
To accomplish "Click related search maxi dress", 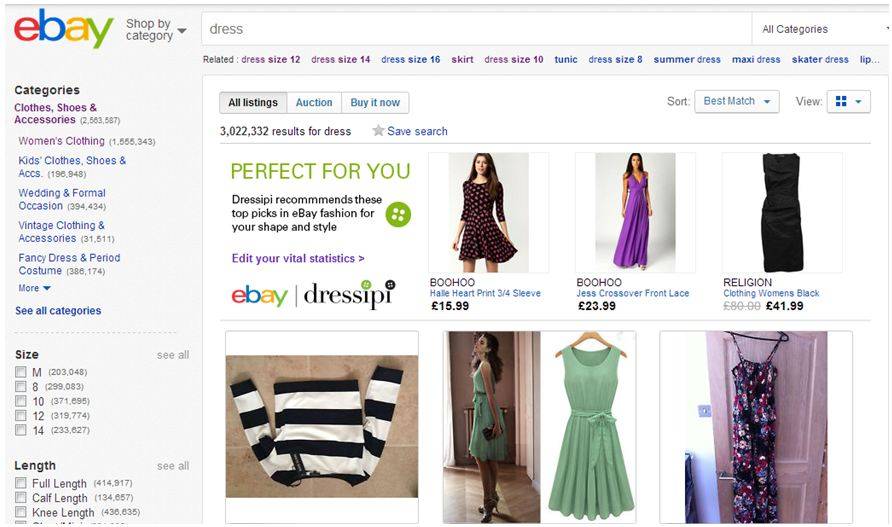I will click(756, 59).
